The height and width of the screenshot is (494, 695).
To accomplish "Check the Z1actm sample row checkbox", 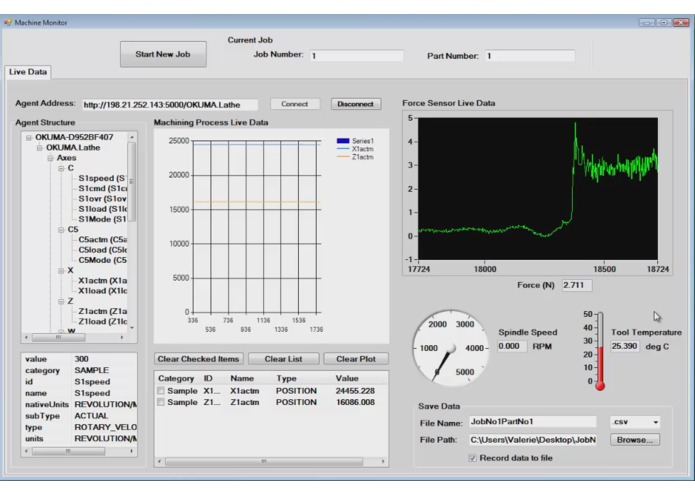I will [x=161, y=402].
